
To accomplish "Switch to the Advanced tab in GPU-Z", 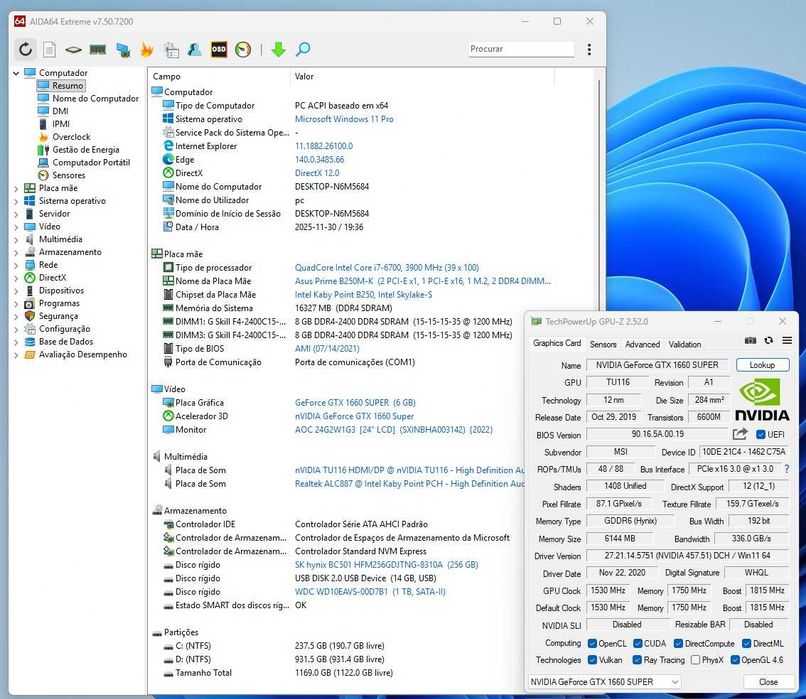I will 643,344.
